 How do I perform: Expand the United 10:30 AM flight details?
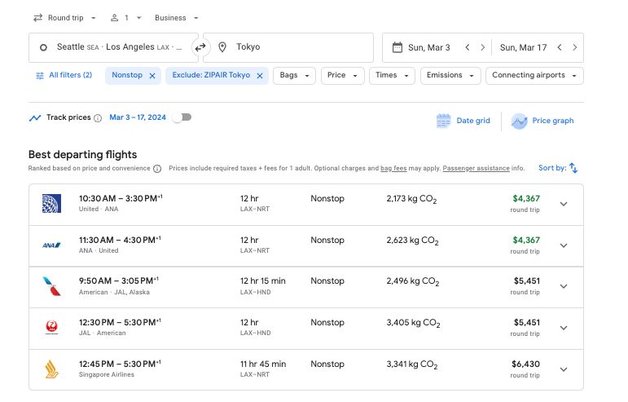pos(564,204)
